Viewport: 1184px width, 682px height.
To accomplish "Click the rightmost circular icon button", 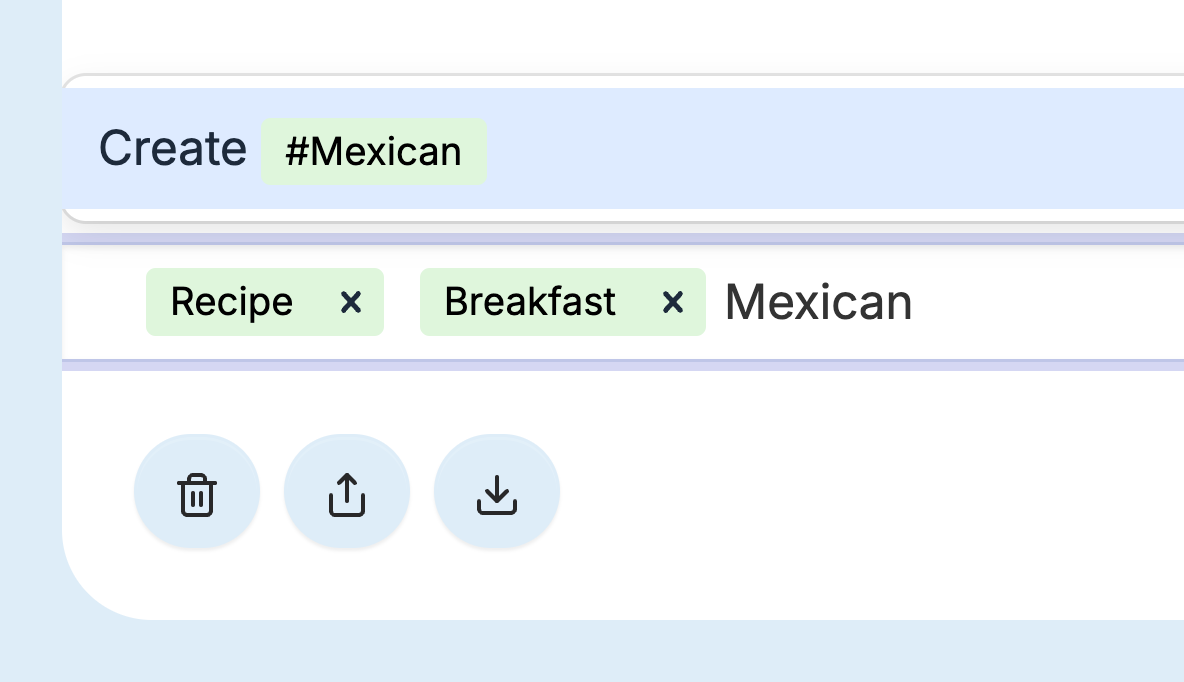I will (497, 491).
